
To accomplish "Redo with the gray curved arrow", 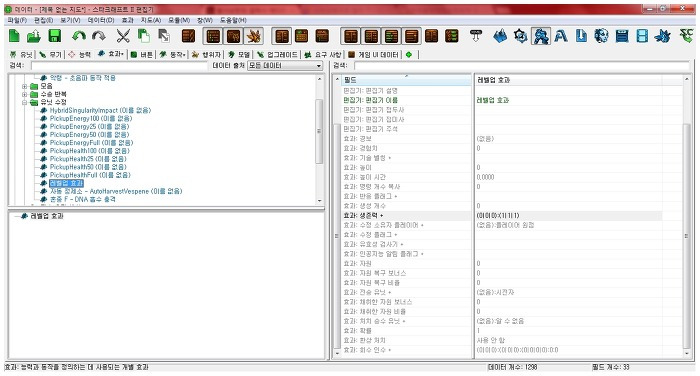I will pyautogui.click(x=99, y=36).
